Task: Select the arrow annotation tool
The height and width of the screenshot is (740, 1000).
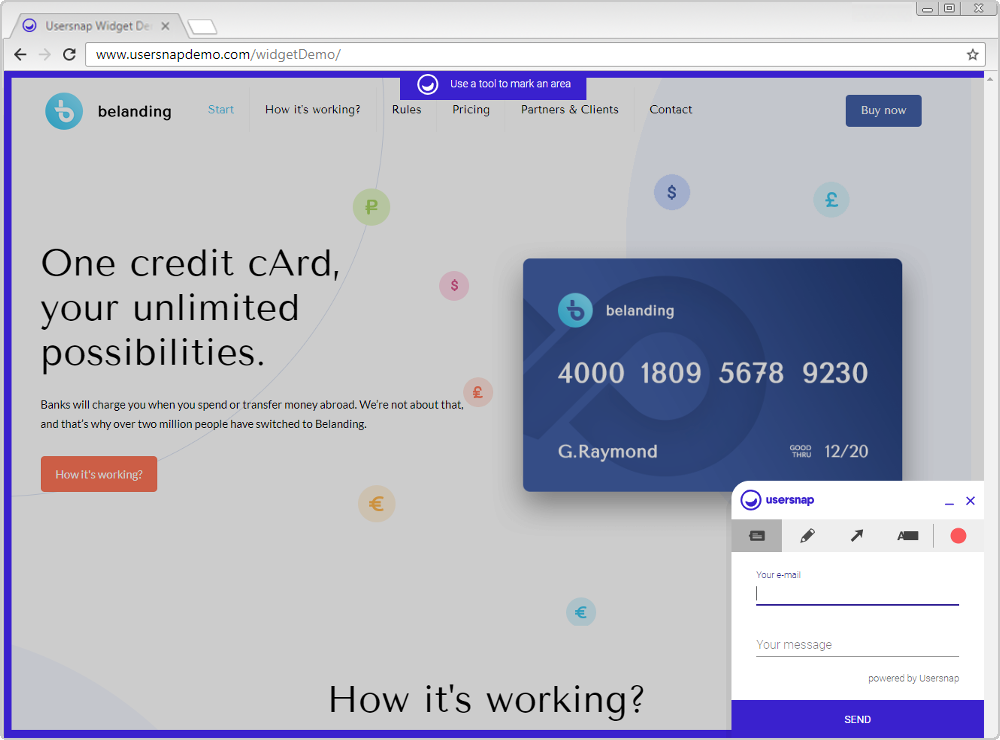Action: tap(857, 536)
